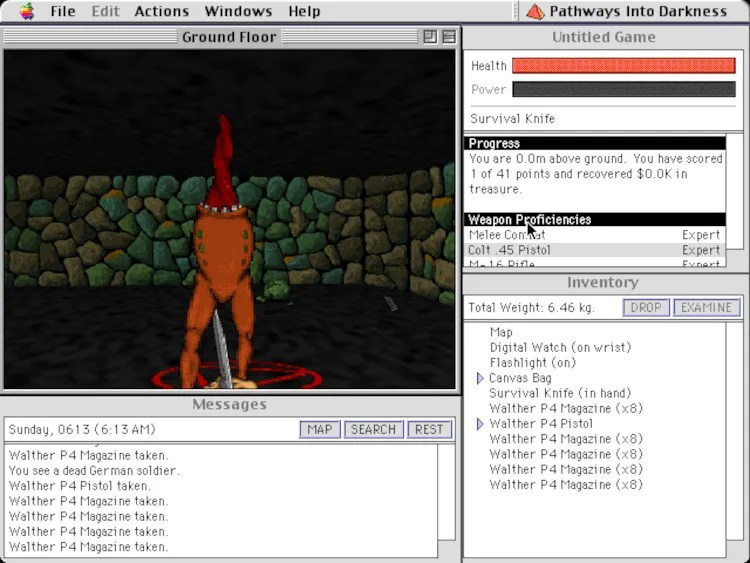Click the Progress section header

(x=595, y=143)
